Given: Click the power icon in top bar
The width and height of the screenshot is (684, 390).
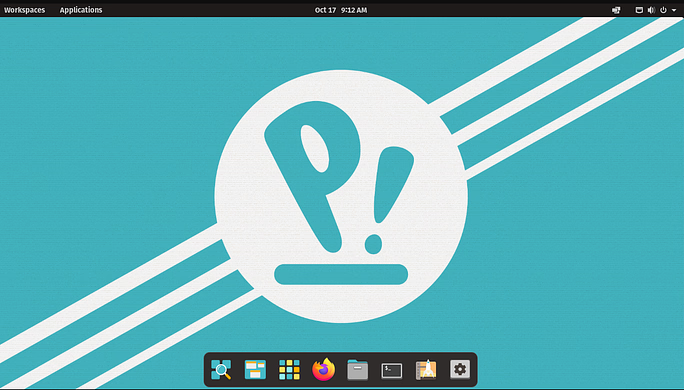Looking at the screenshot, I should (663, 10).
